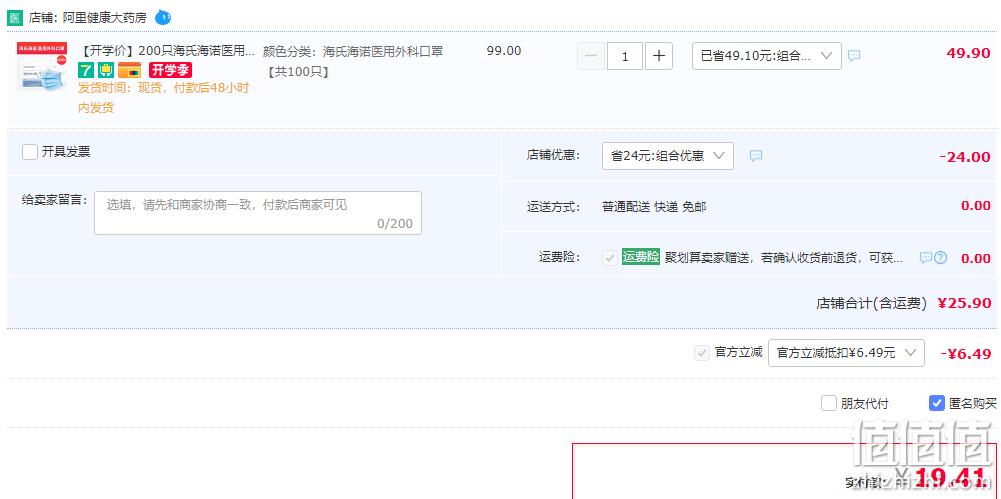This screenshot has width=1001, height=499.
Task: Decrease quantity with minus button
Action: point(591,56)
